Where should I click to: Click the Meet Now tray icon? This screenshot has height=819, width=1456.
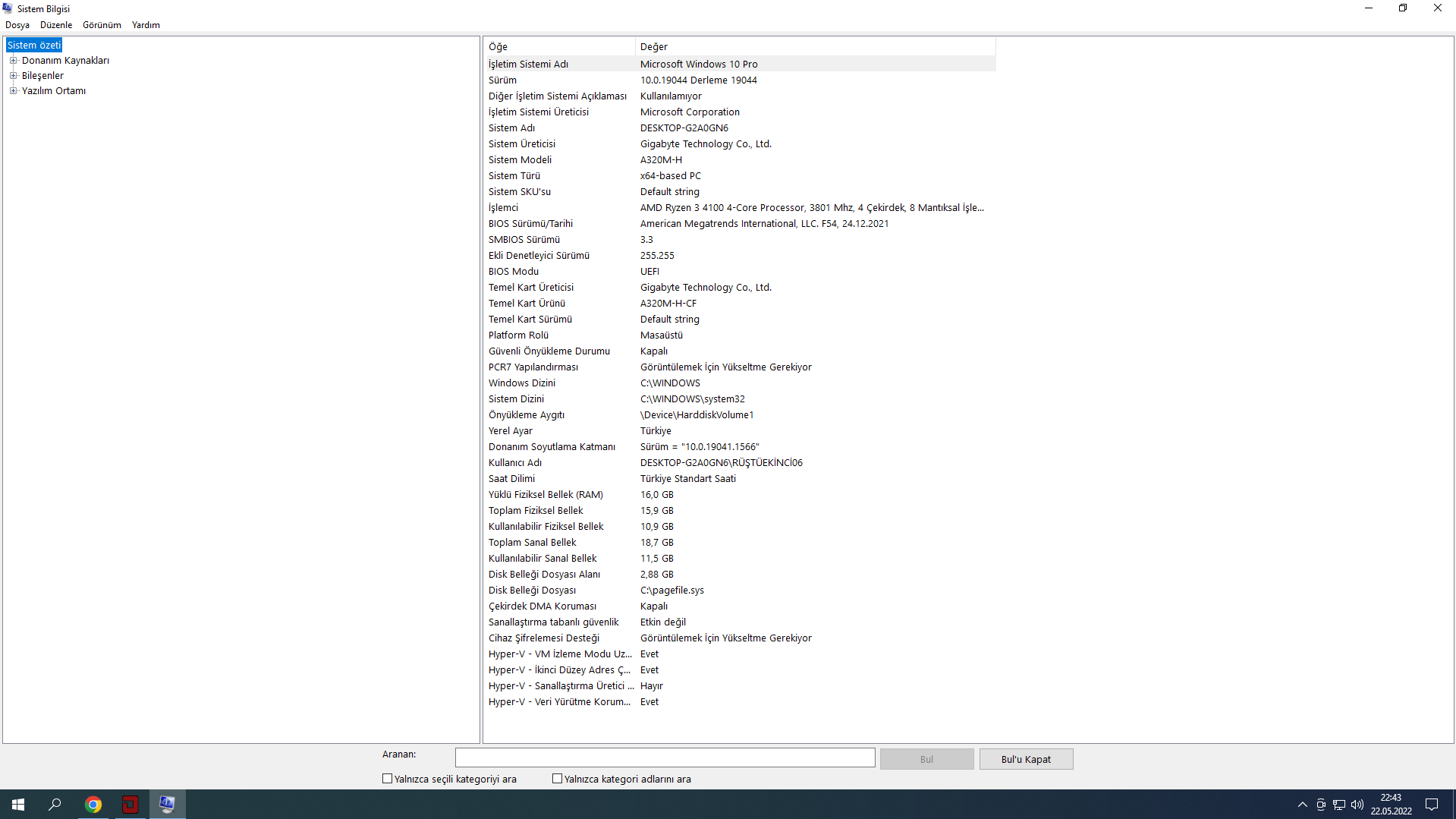(x=1321, y=805)
